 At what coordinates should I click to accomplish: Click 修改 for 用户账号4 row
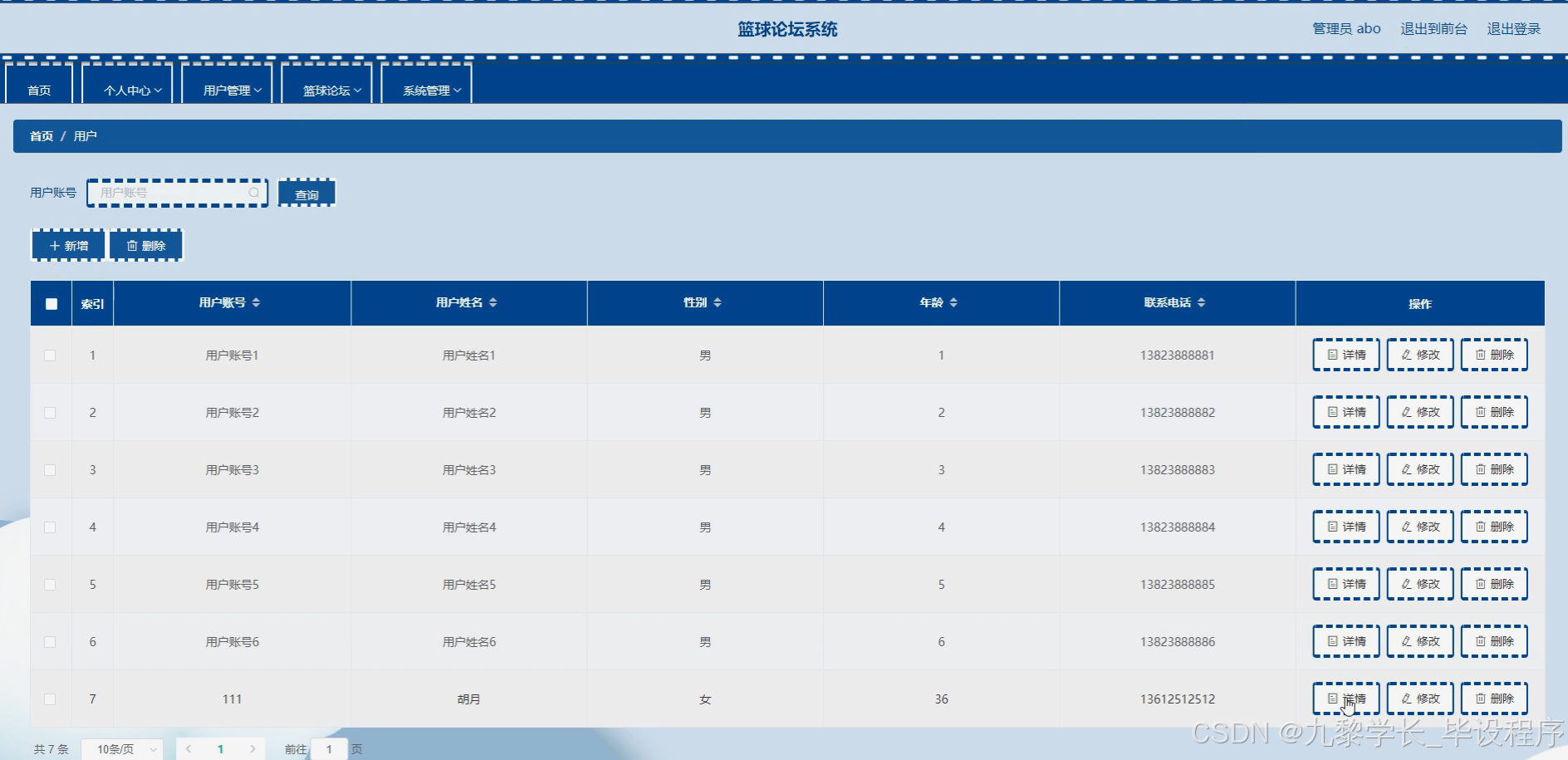coord(1420,527)
